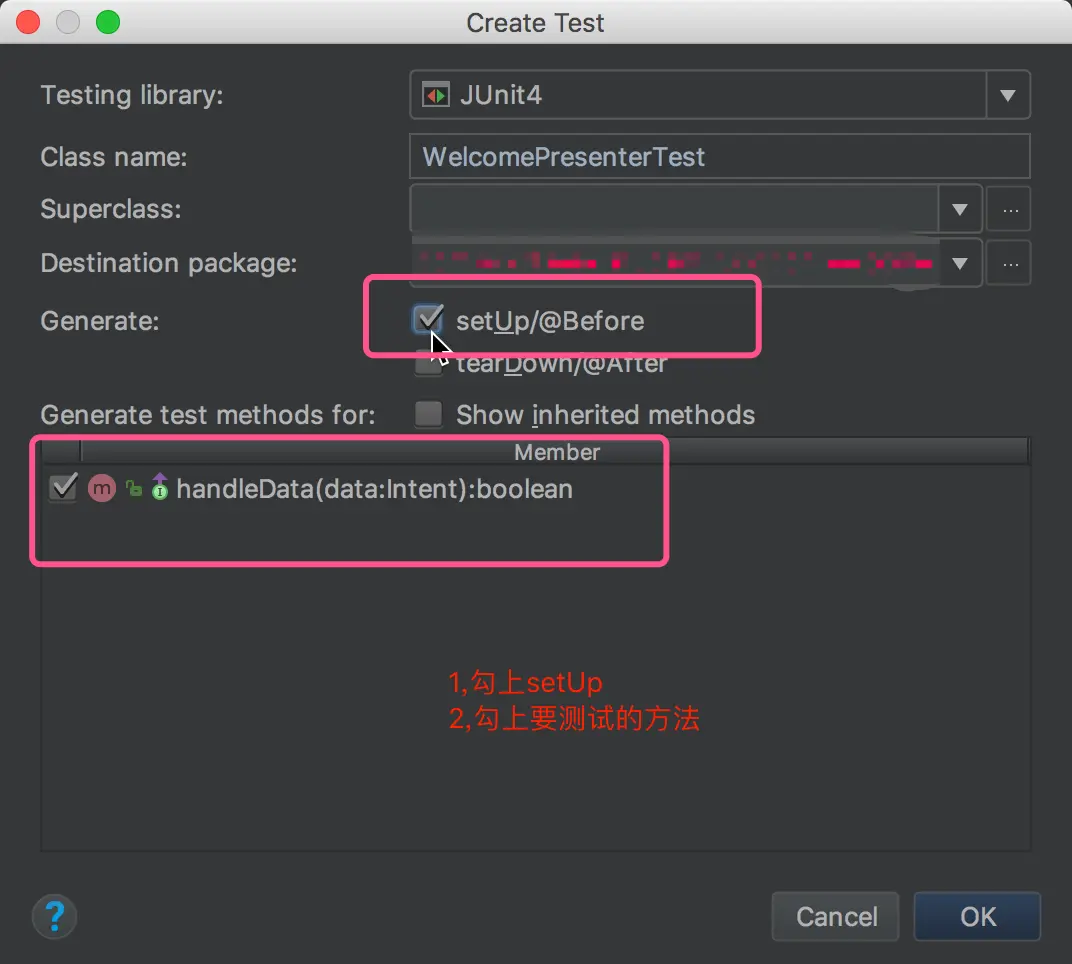Expand the Destination package dropdown arrow
Viewport: 1072px width, 964px height.
pos(959,263)
